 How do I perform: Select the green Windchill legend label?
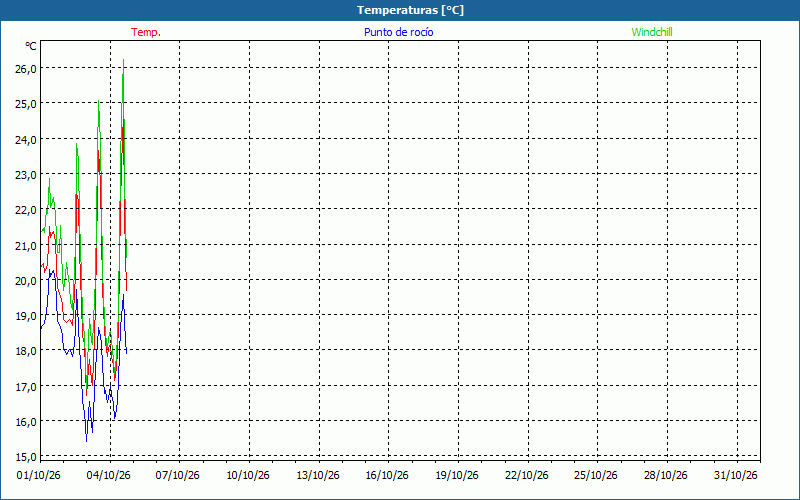coord(652,32)
